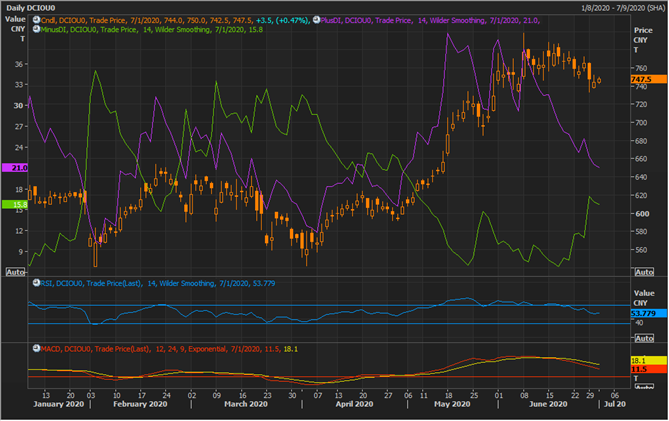The image size is (669, 421).
Task: Toggle Auto scaling in the RSI pane
Action: tap(644, 338)
